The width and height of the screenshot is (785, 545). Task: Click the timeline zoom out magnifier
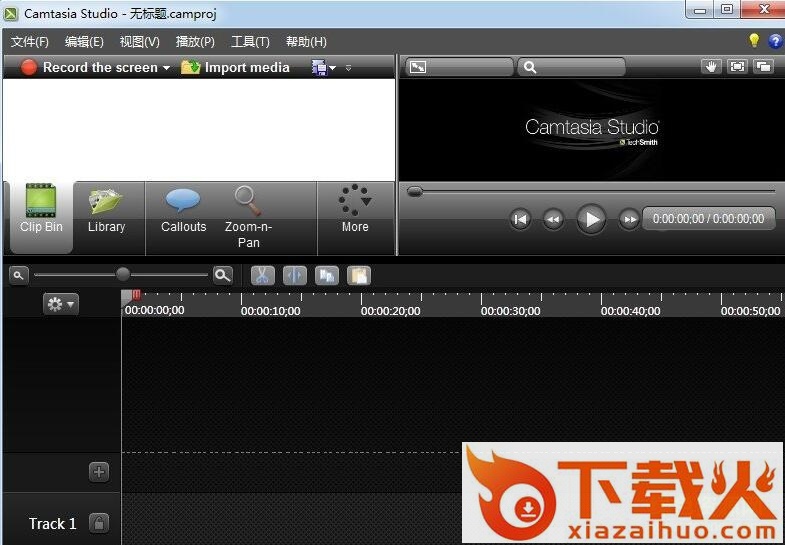pos(19,275)
